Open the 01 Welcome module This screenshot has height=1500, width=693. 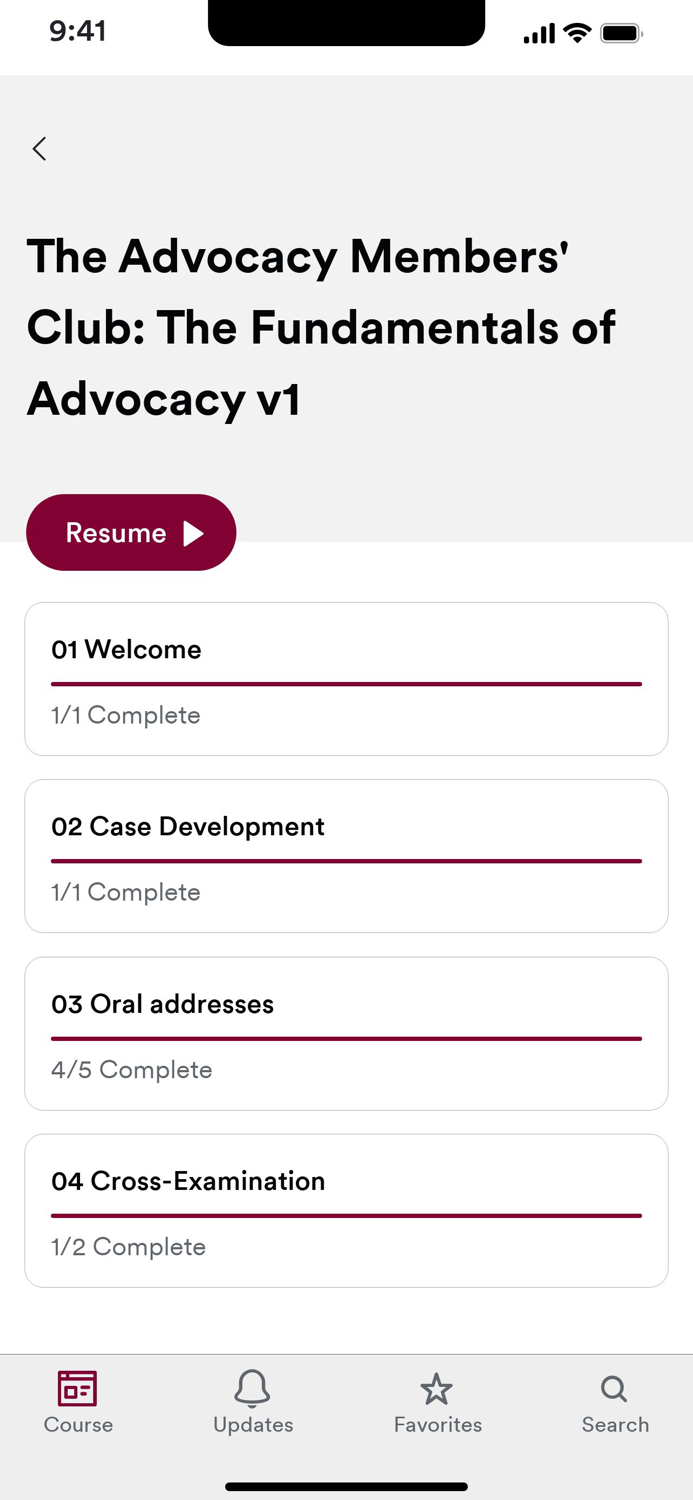(x=346, y=679)
